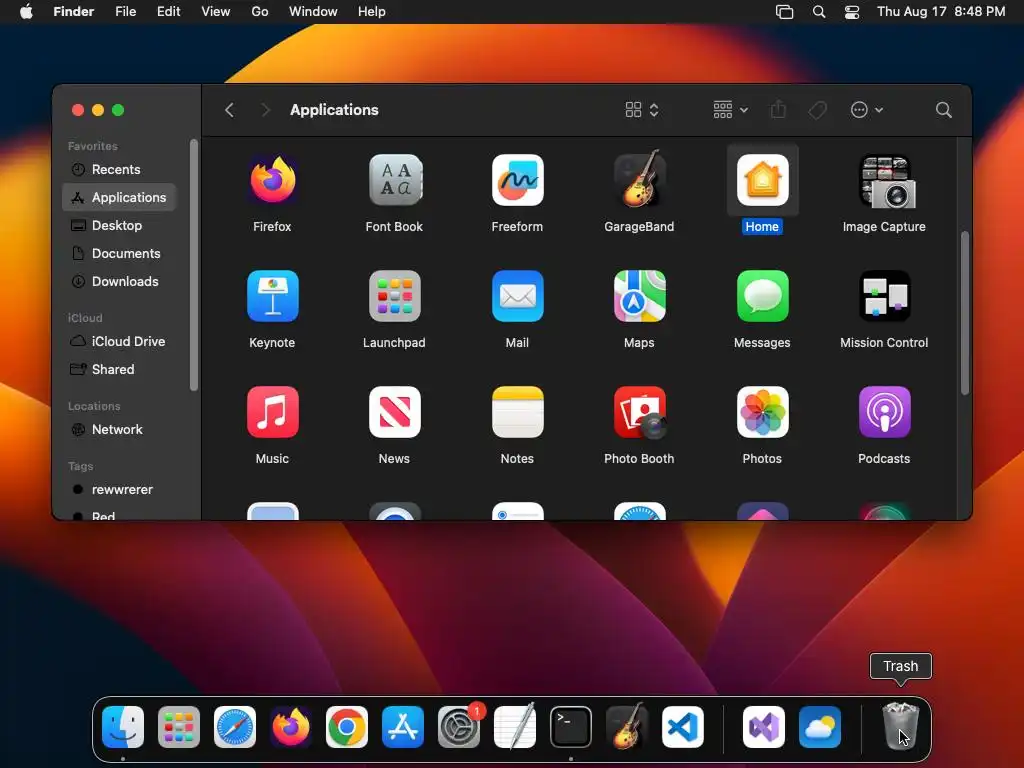Image resolution: width=1024 pixels, height=768 pixels.
Task: Open TextEdit from the Dock
Action: [515, 727]
